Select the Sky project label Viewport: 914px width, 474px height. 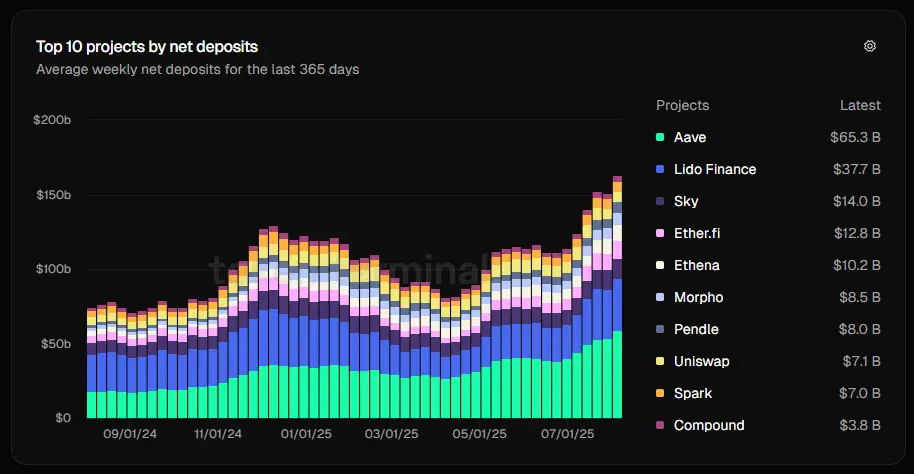(x=686, y=201)
